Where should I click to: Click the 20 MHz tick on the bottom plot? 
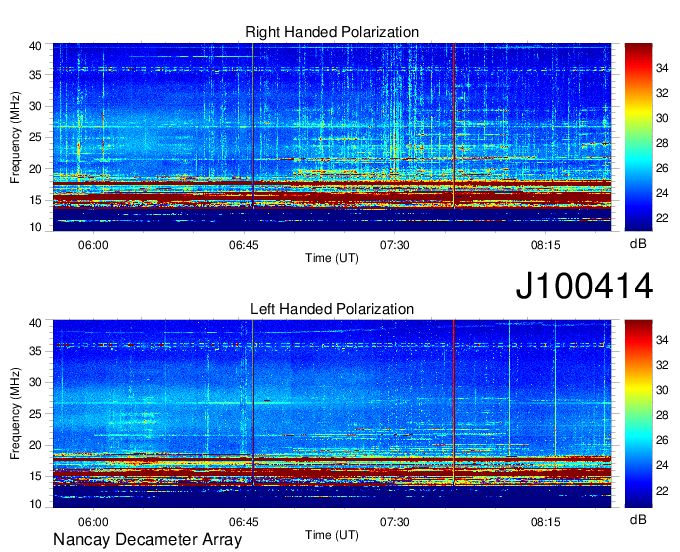35,445
